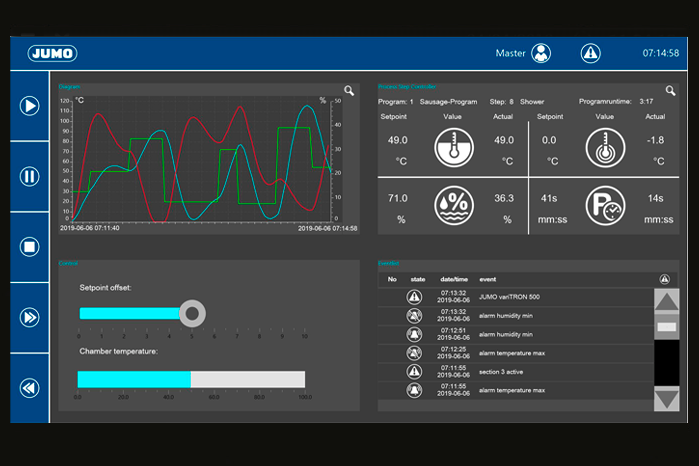Stop the program using the stop icon
The width and height of the screenshot is (699, 466).
click(x=29, y=247)
